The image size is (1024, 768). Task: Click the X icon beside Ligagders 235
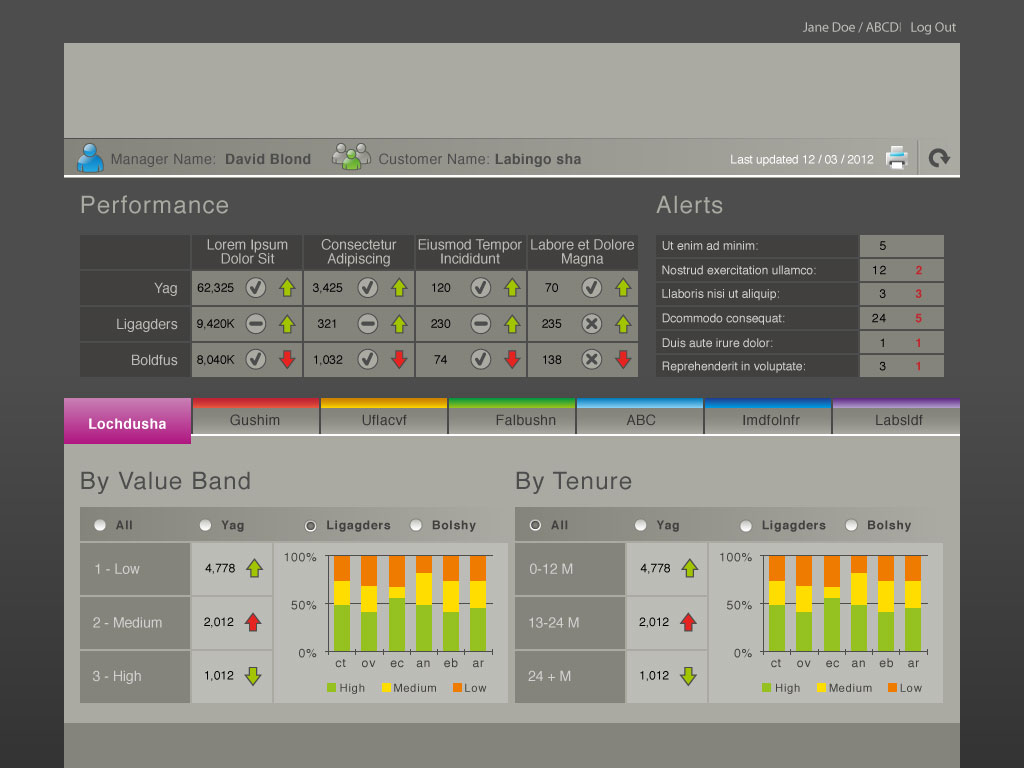pyautogui.click(x=592, y=324)
